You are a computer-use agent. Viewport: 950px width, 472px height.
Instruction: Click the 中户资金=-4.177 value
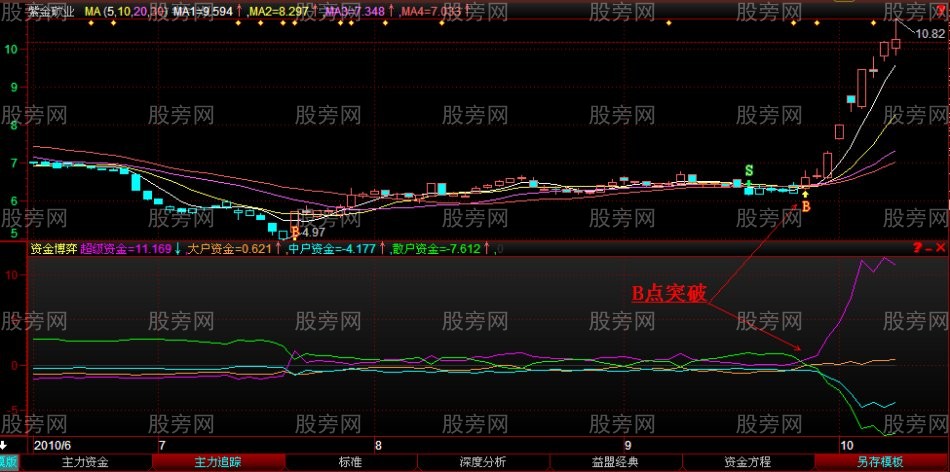tap(333, 248)
